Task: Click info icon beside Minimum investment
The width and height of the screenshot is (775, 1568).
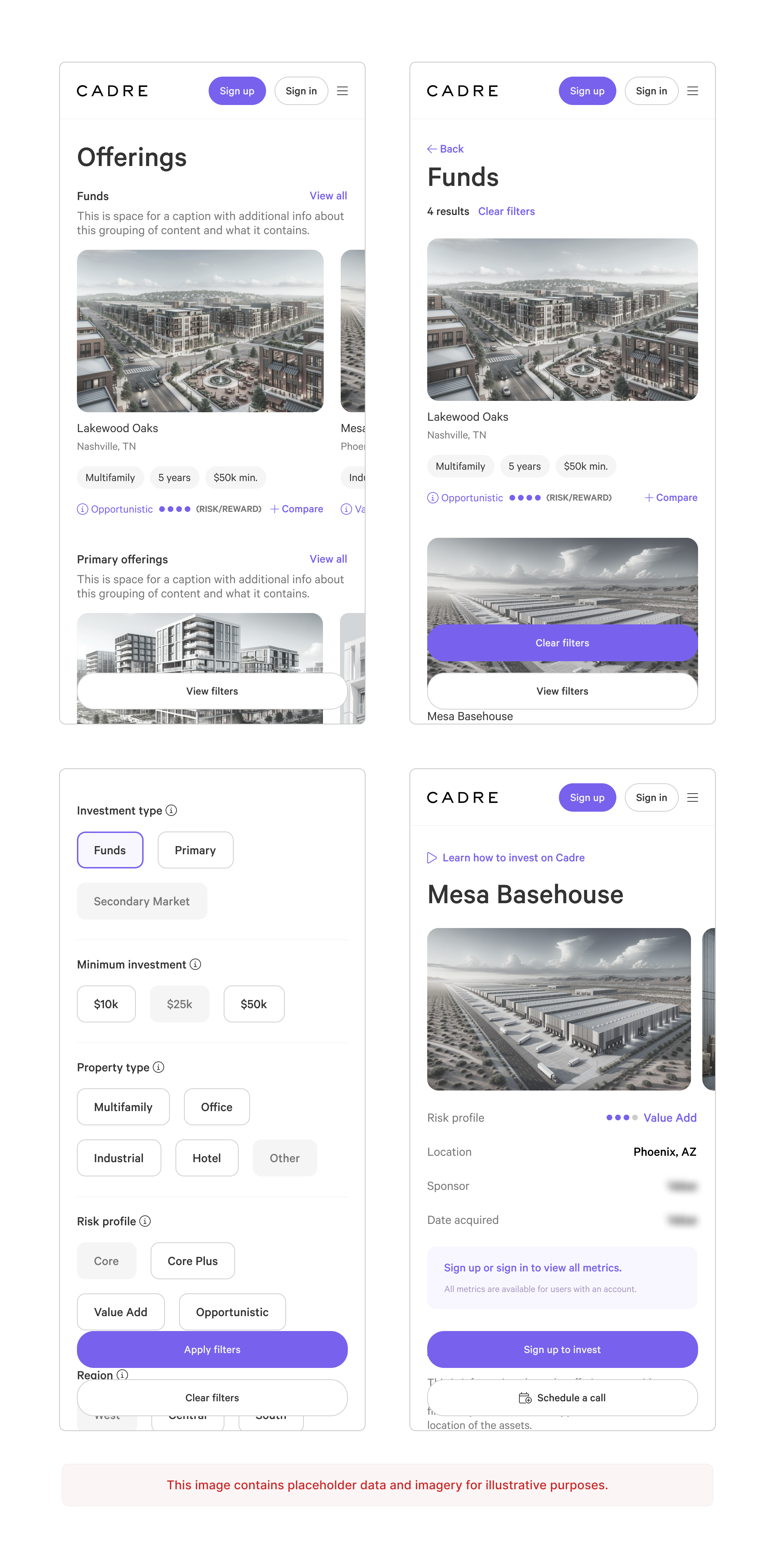Action: (x=195, y=964)
